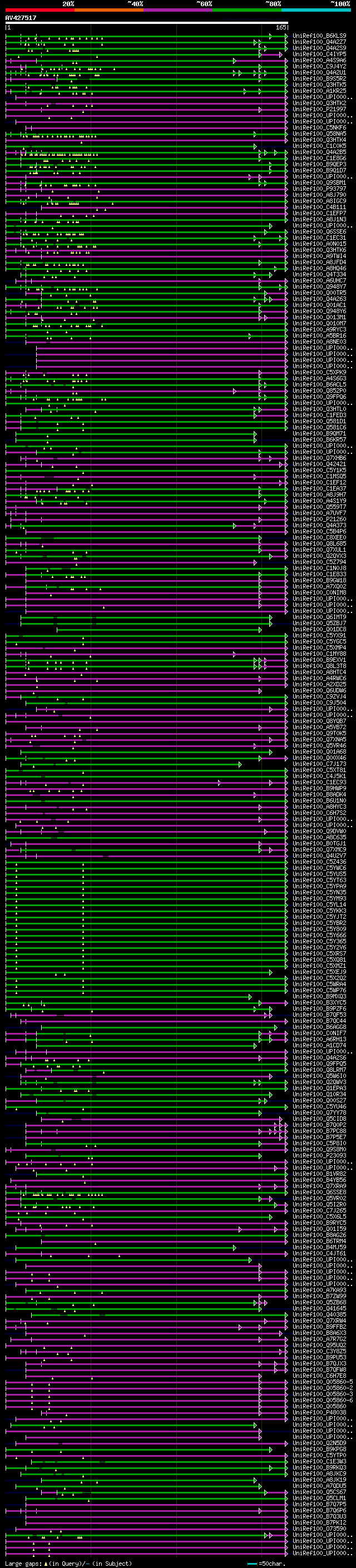This screenshot has height=1568, width=356.
Task: Select the UniRef100_C1EA37 label
Action: pos(319,489)
